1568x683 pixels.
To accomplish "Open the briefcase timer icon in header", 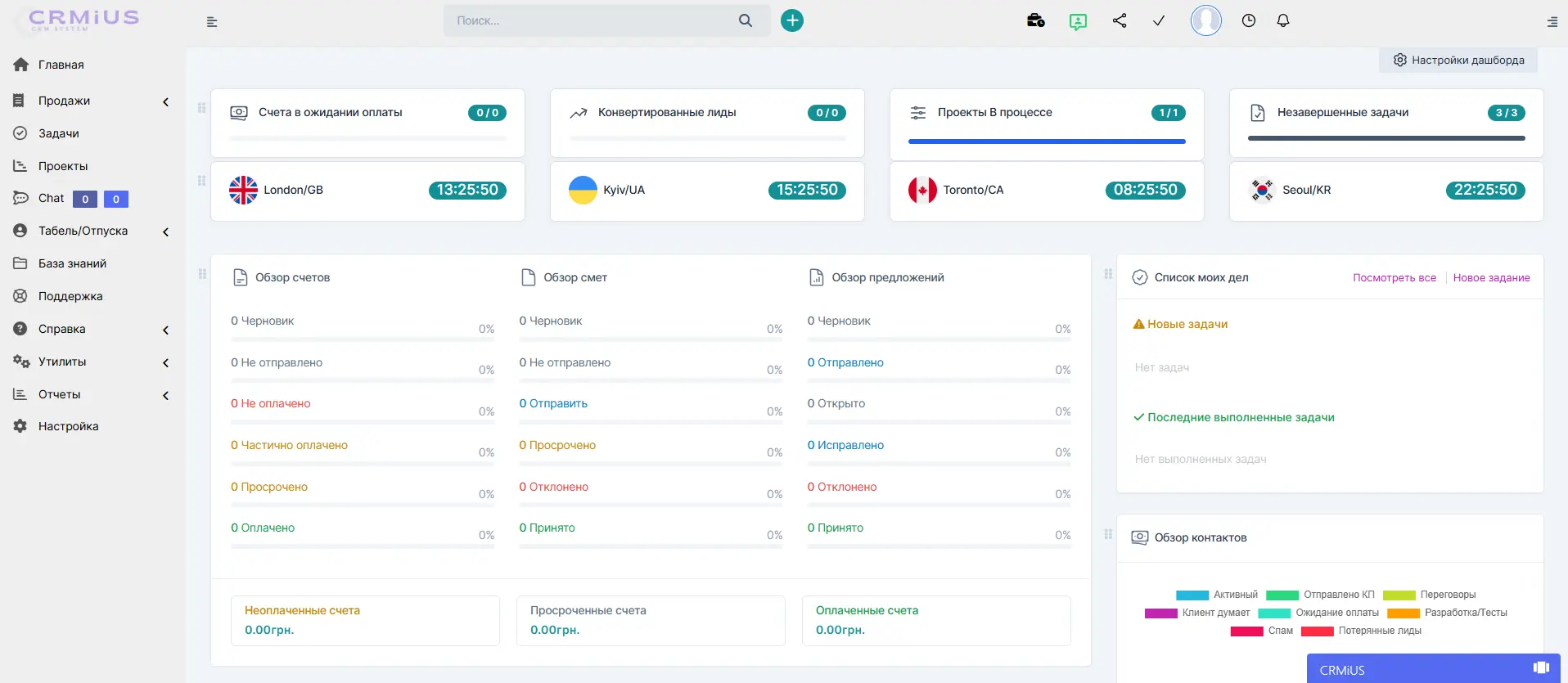I will click(1036, 20).
